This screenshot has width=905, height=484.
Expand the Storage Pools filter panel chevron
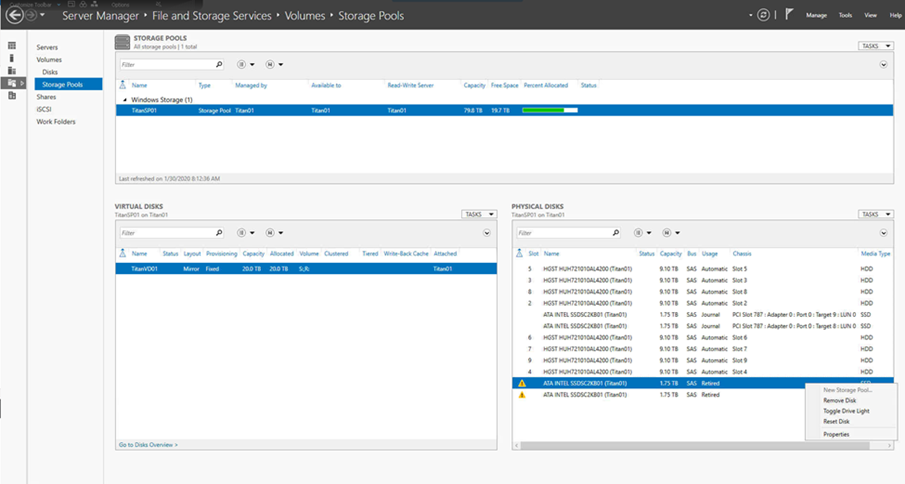pos(884,65)
